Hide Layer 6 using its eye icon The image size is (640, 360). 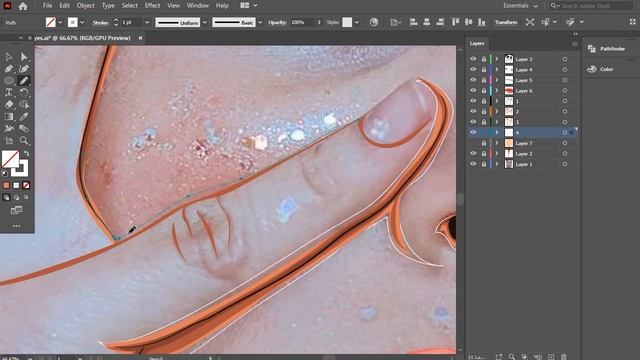point(473,91)
